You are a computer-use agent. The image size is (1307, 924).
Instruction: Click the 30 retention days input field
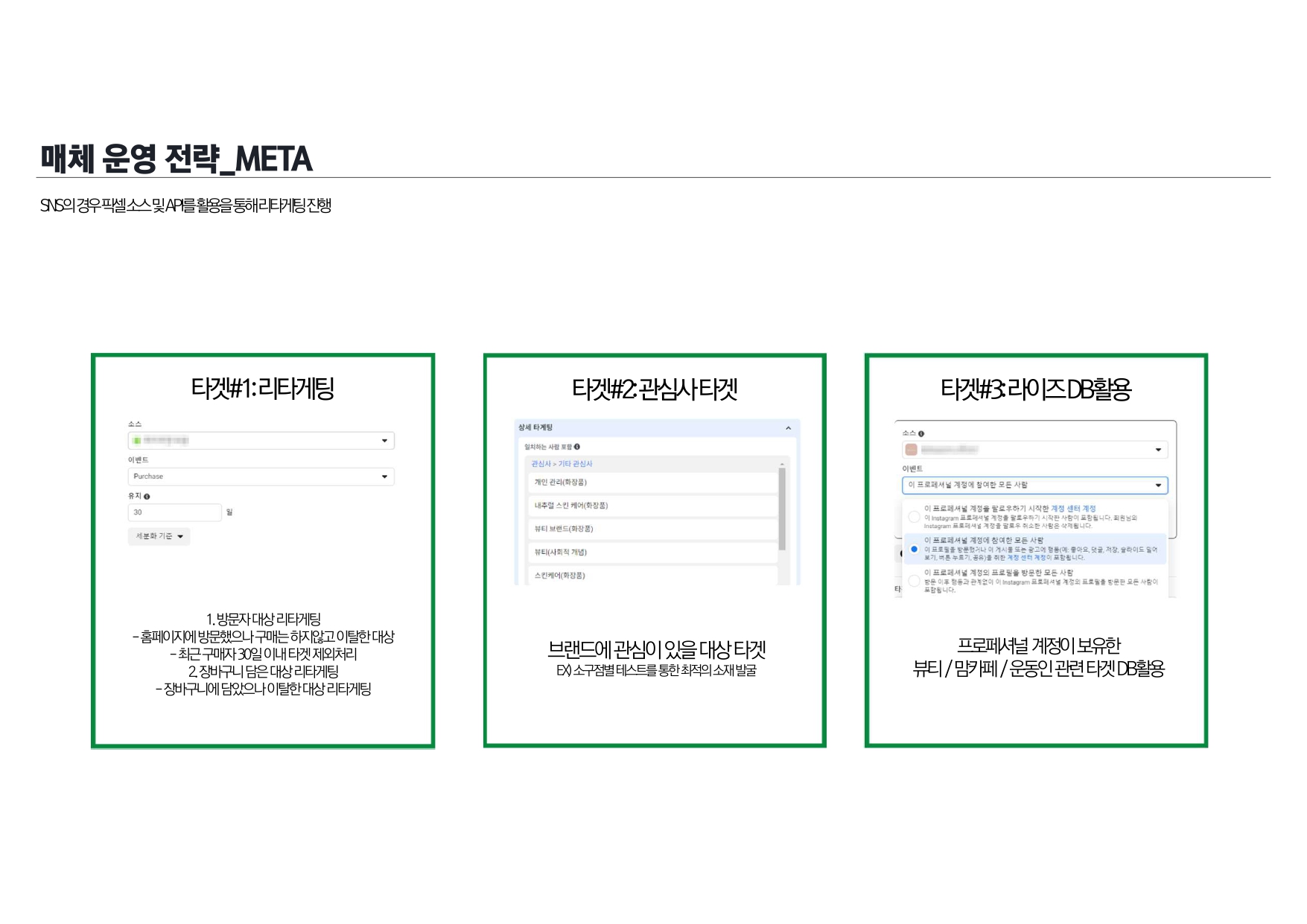174,512
